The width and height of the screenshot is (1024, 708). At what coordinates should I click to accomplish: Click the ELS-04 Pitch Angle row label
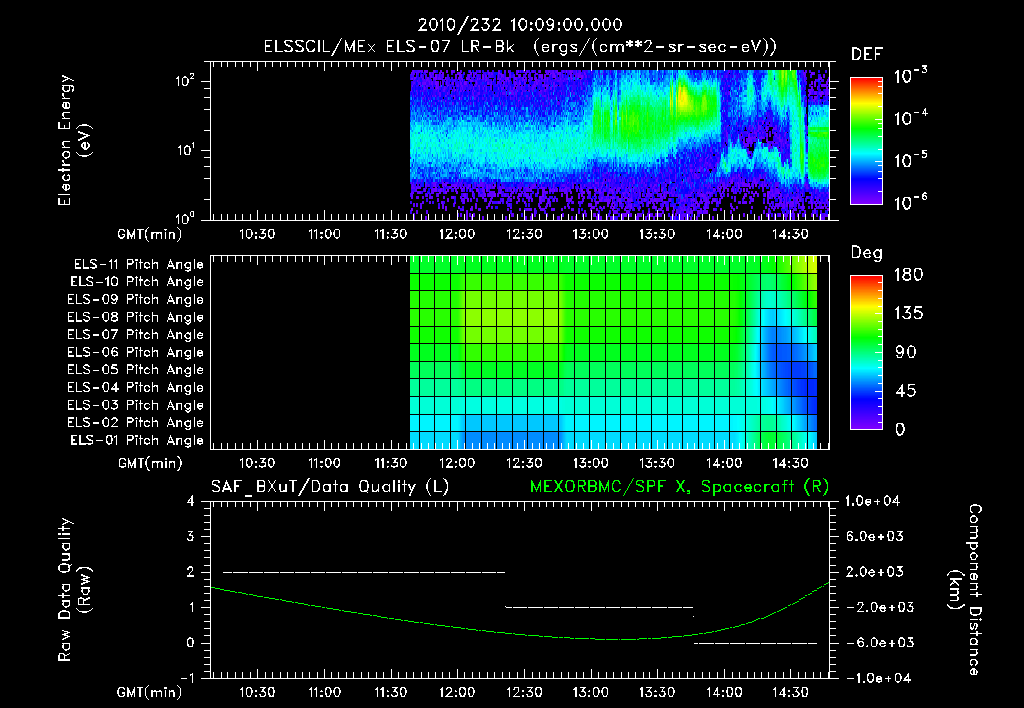tap(135, 387)
